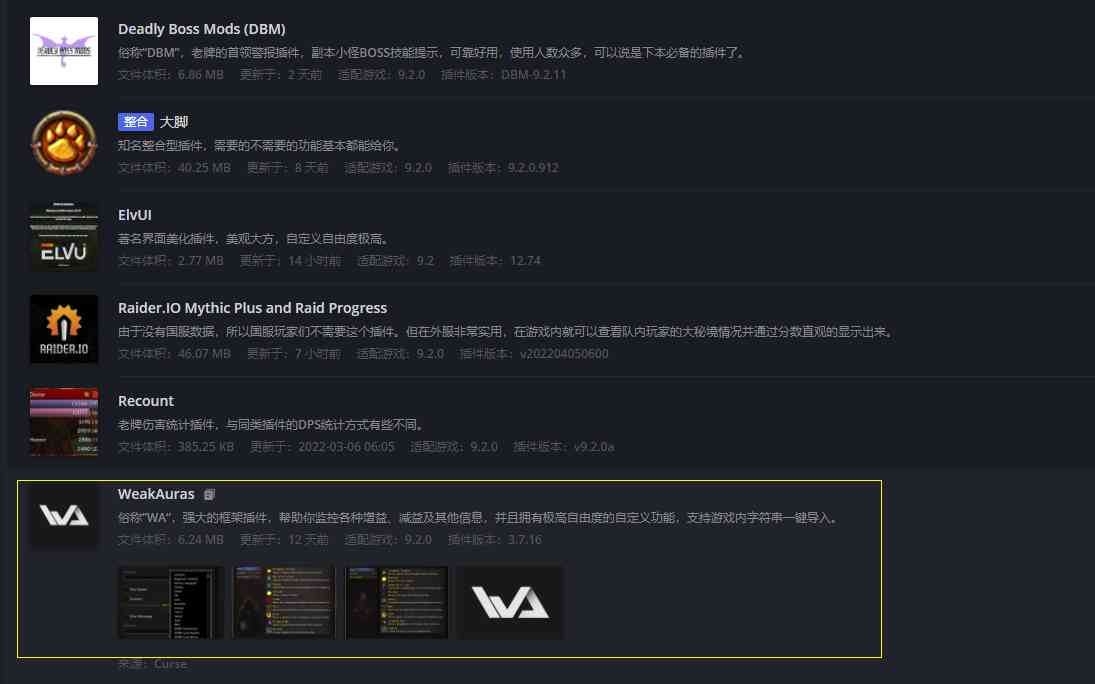Select the Recount addon title
Viewport: 1095px width, 684px height.
point(146,401)
